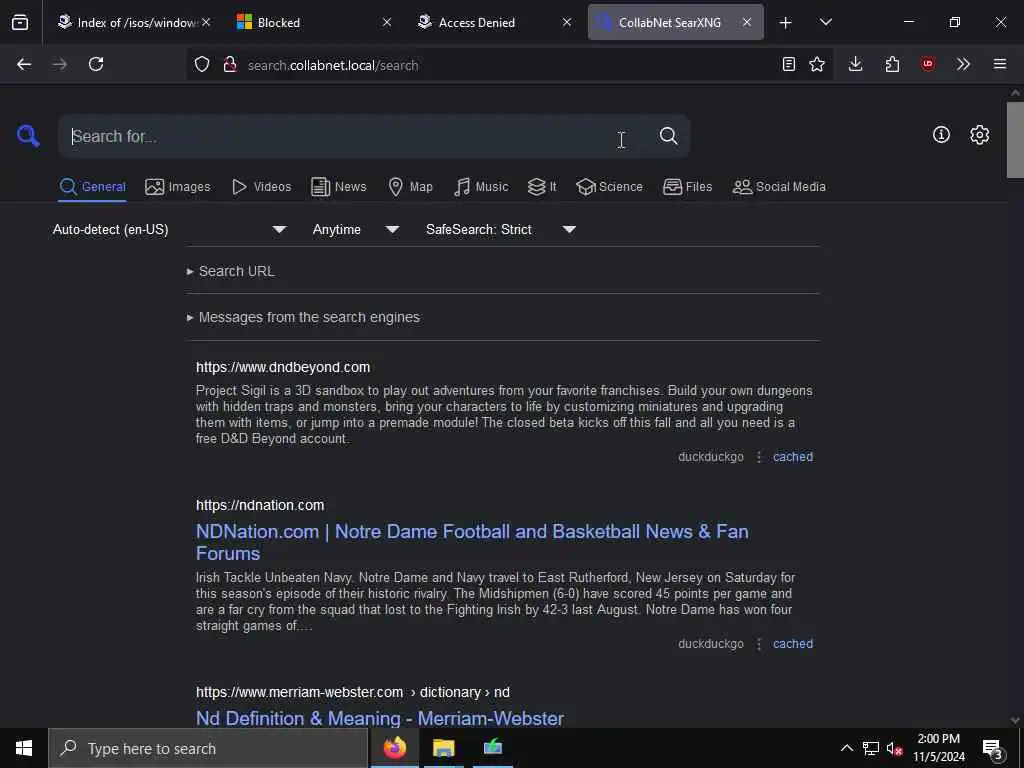This screenshot has height=768, width=1024.
Task: Click the https://ndnation.com URL text
Action: pos(260,505)
